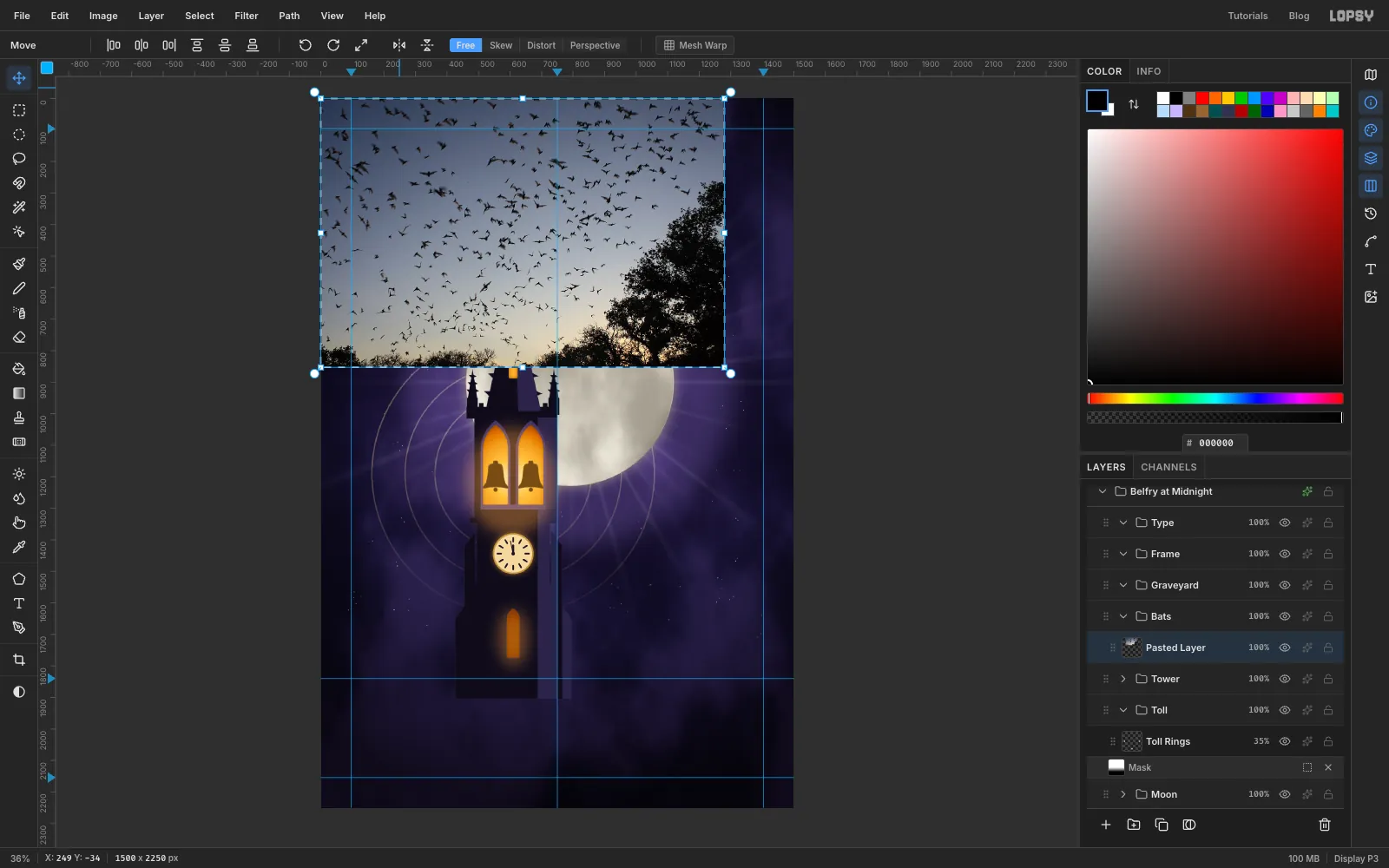
Task: Lock the Tower group
Action: point(1328,679)
